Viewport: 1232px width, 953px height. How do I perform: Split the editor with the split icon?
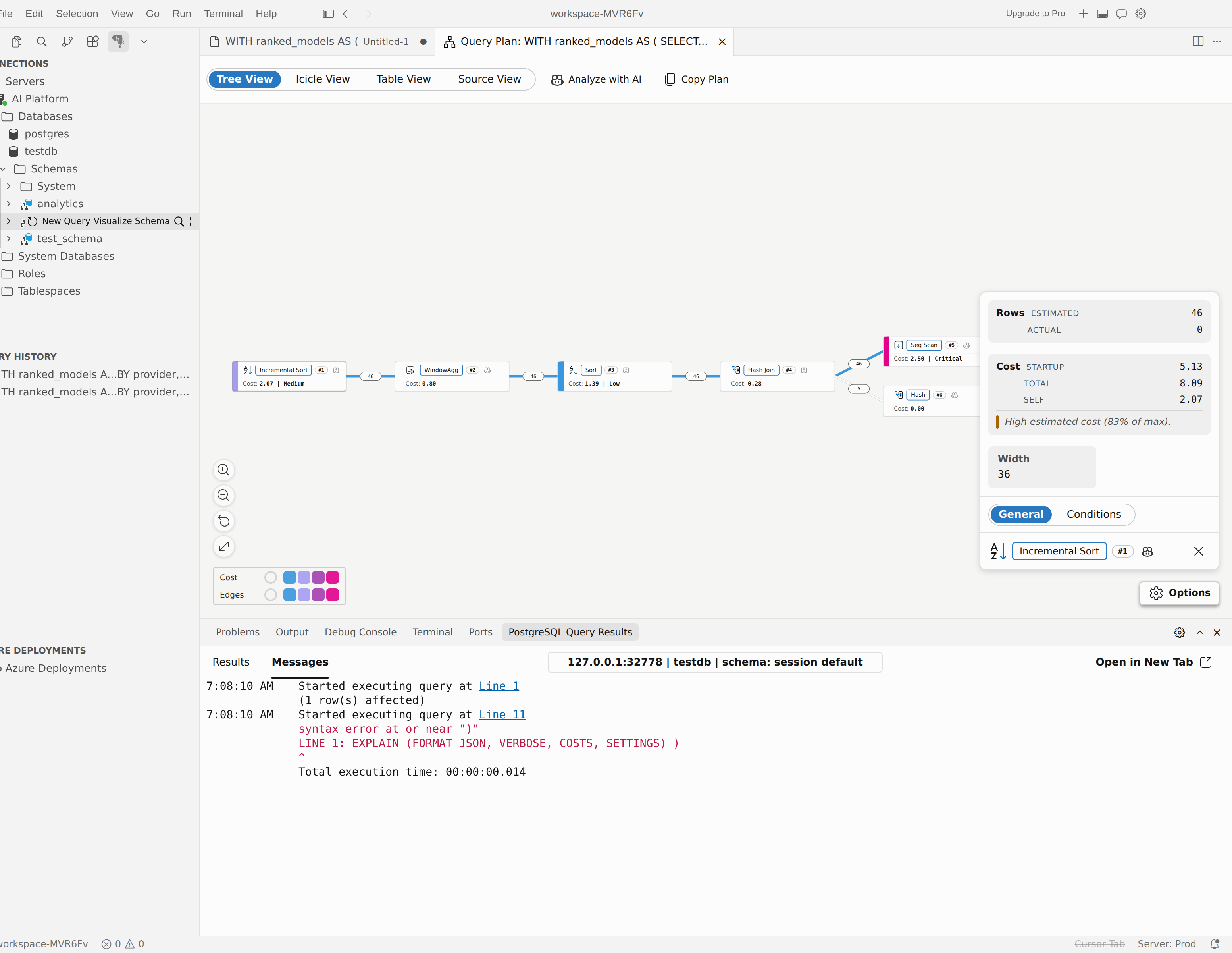coord(1198,41)
